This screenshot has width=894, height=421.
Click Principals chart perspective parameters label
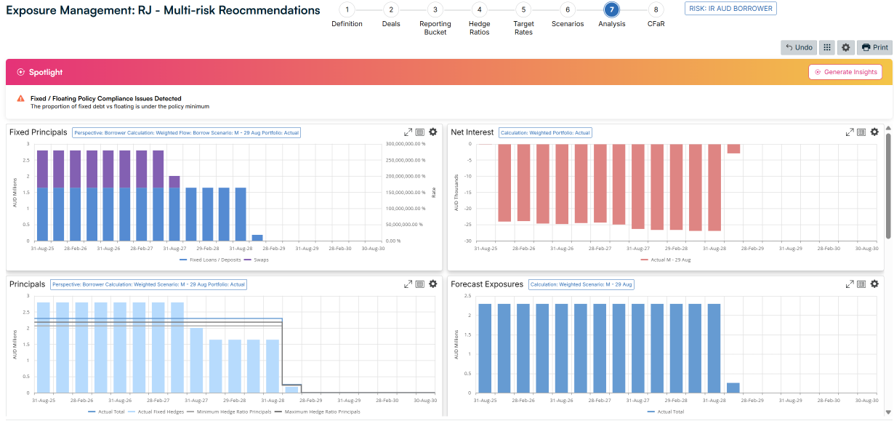(x=148, y=284)
